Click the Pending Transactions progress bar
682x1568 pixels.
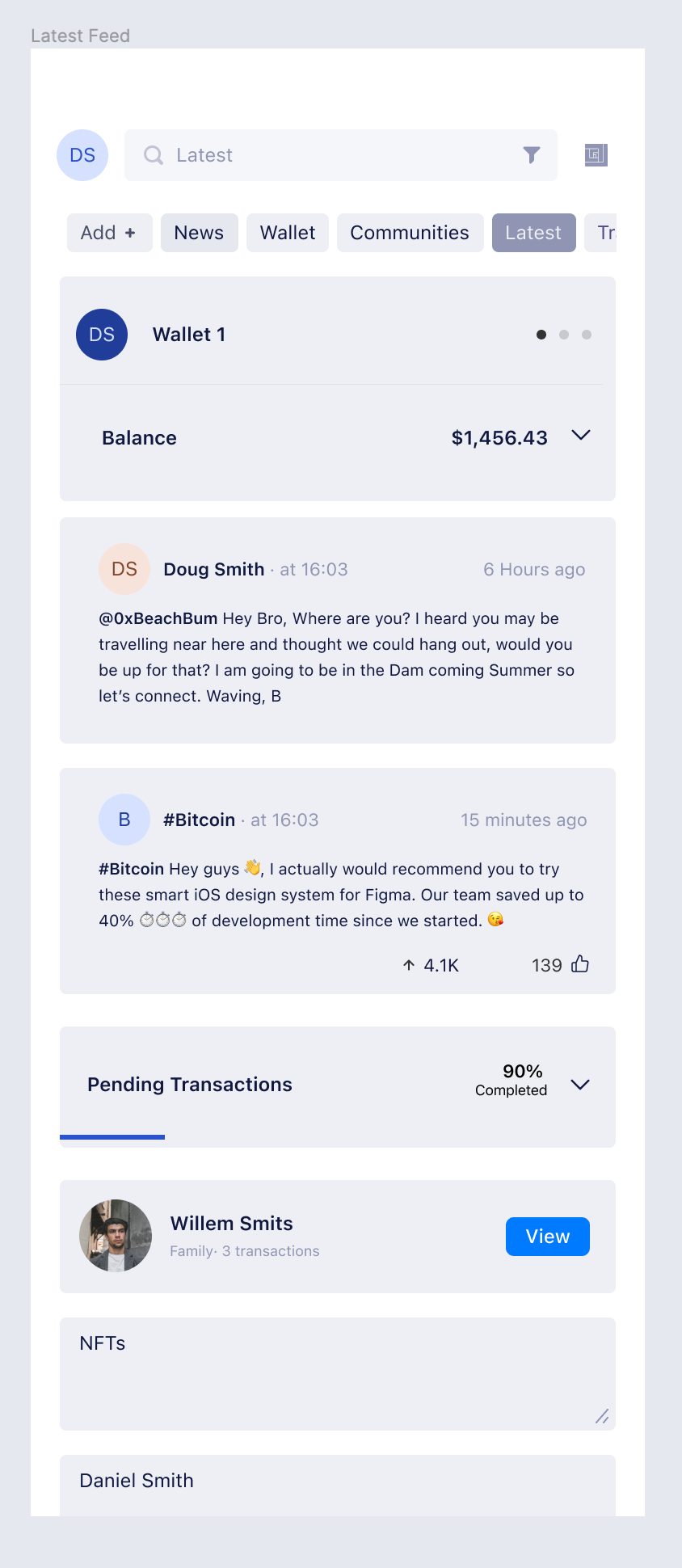tap(112, 1137)
